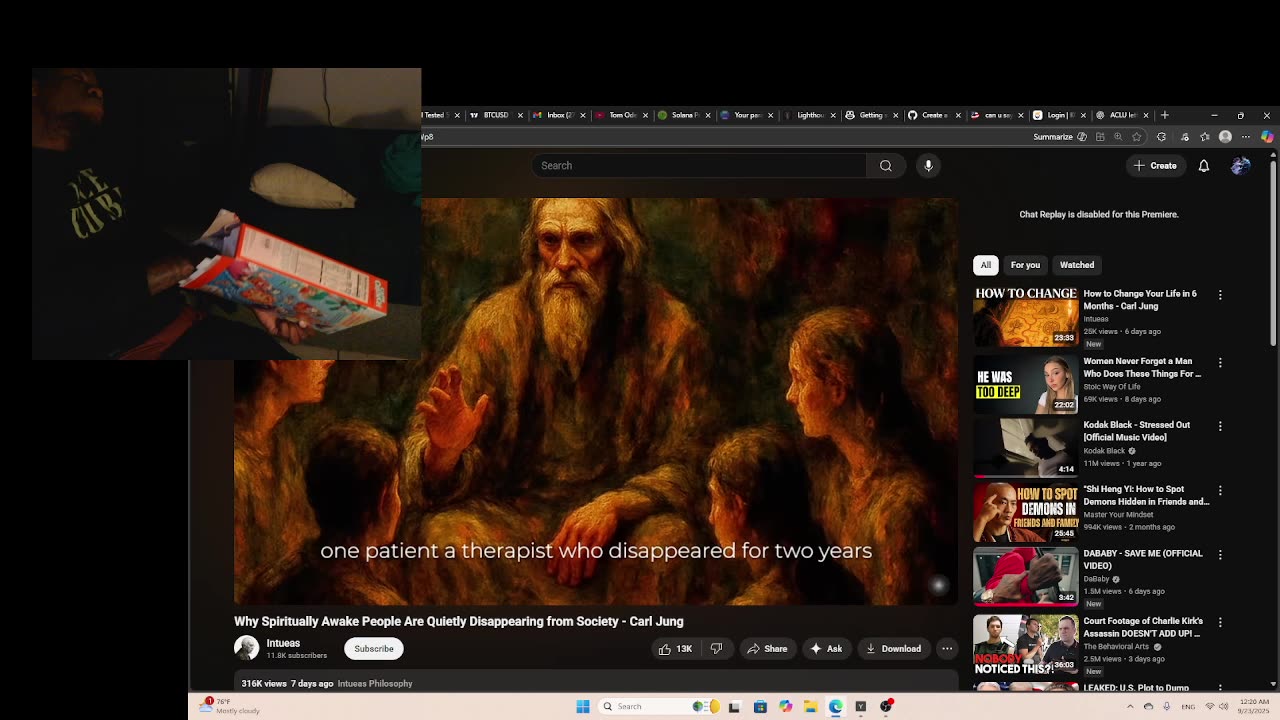Open DABABY SAVE ME thumbnail
The image size is (1280, 720).
coord(1026,575)
